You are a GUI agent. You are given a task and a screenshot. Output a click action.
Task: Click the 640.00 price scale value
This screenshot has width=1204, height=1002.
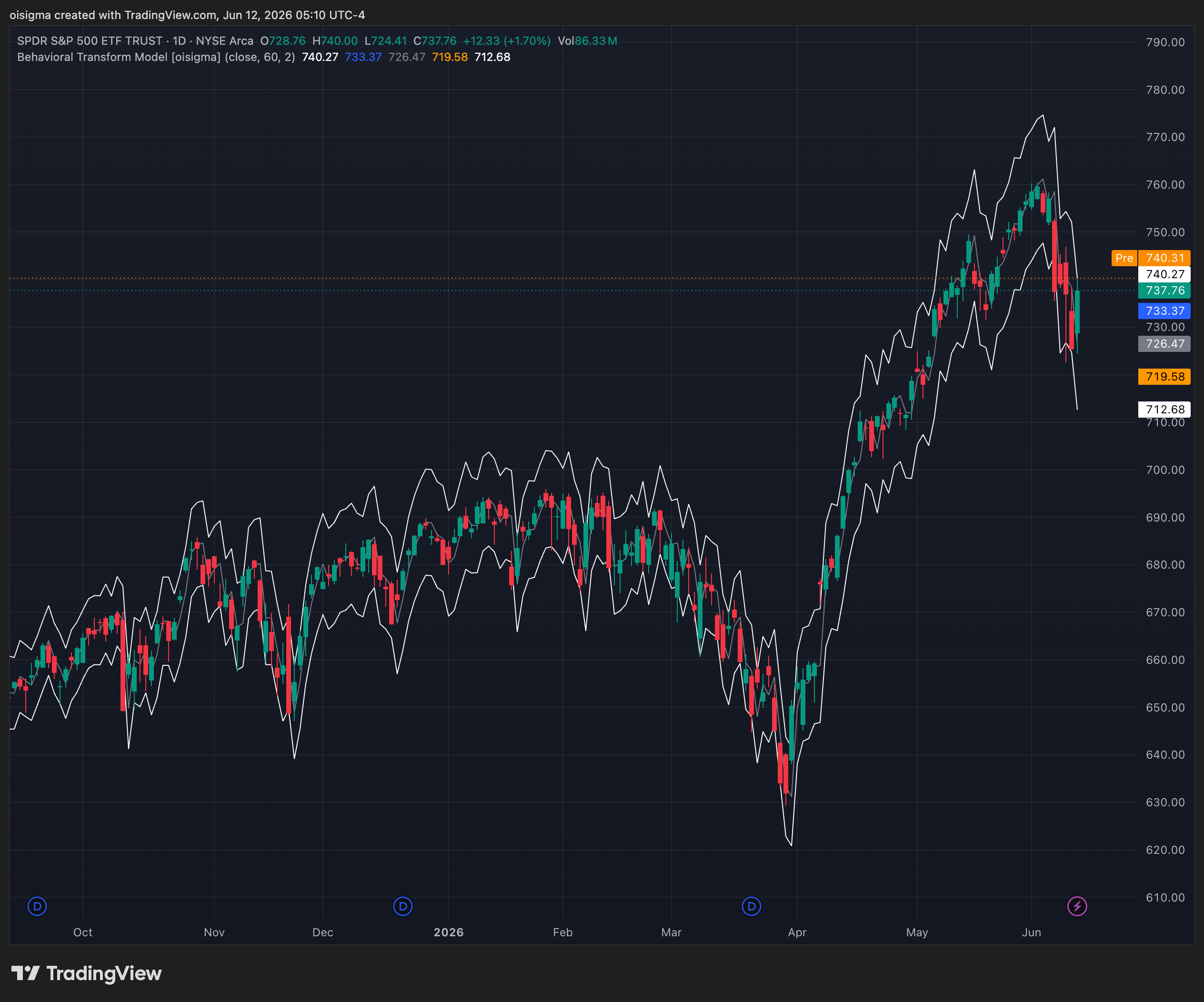pos(1165,754)
